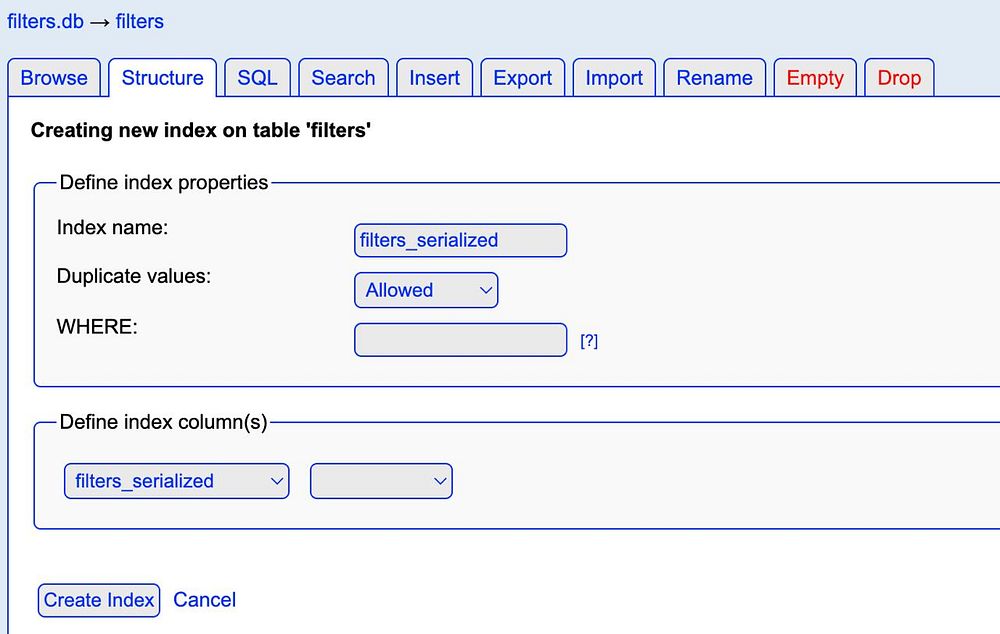Open the [?] help link beside WHERE
Viewport: 1000px width, 634px height.
point(589,341)
